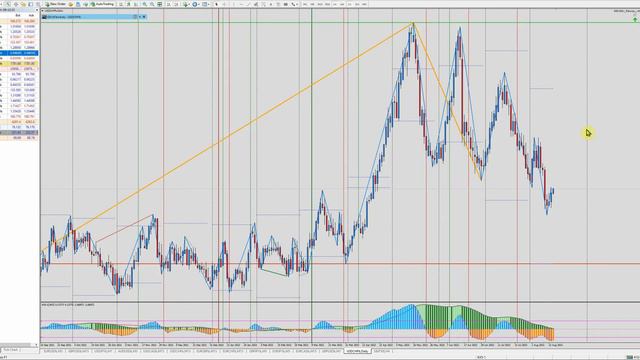This screenshot has width=640, height=360.
Task: Select the Trendline drawing tool
Action: [248, 4]
